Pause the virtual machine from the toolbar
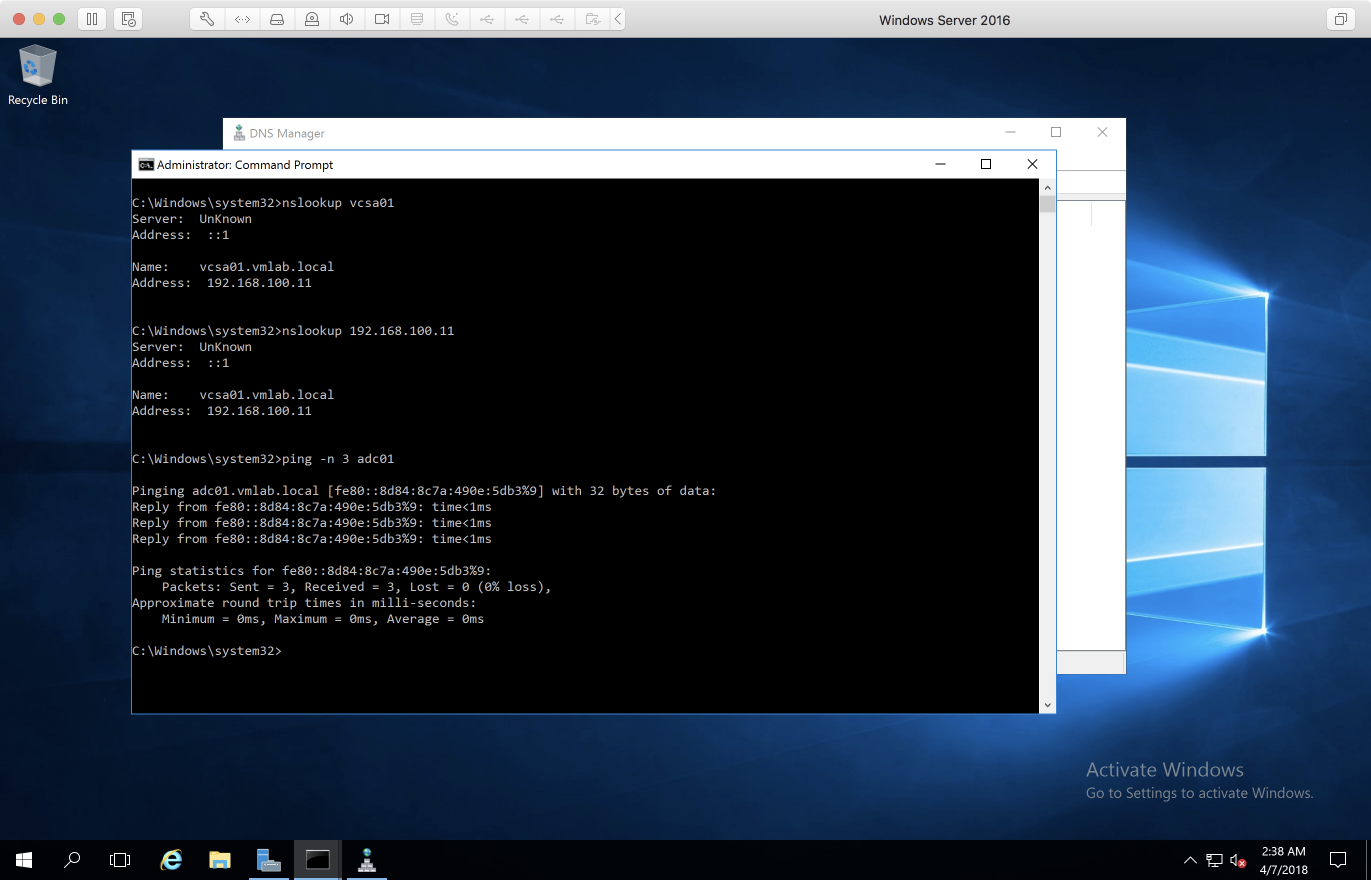 tap(91, 19)
